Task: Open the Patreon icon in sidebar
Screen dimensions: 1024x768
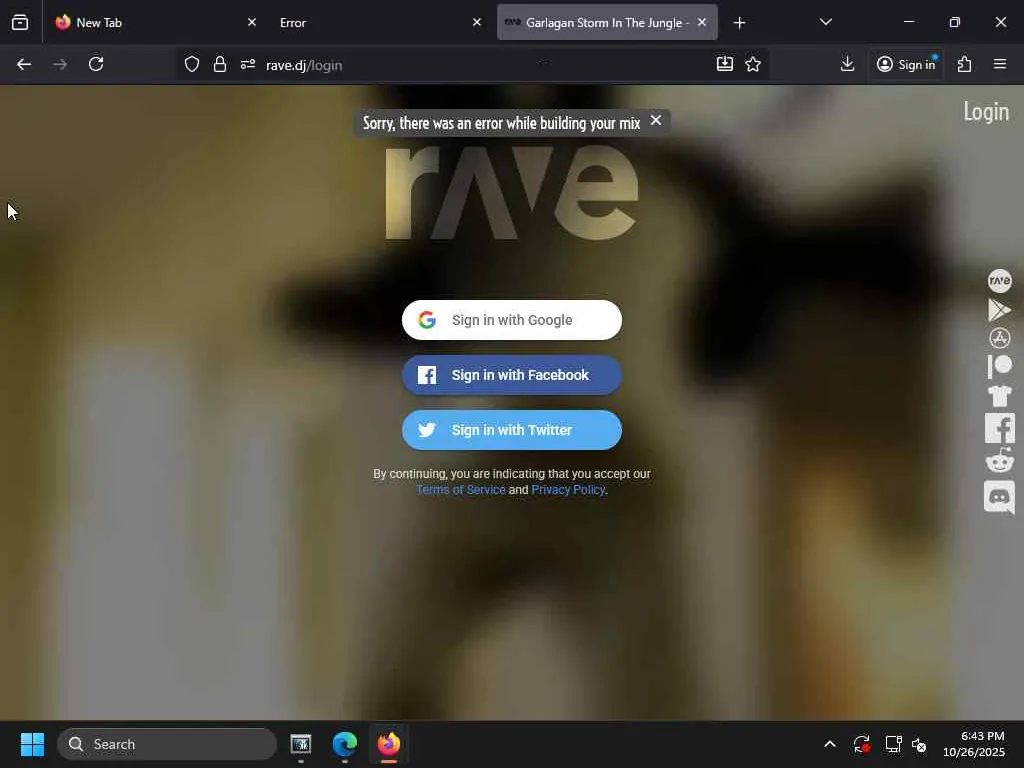Action: pyautogui.click(x=999, y=366)
